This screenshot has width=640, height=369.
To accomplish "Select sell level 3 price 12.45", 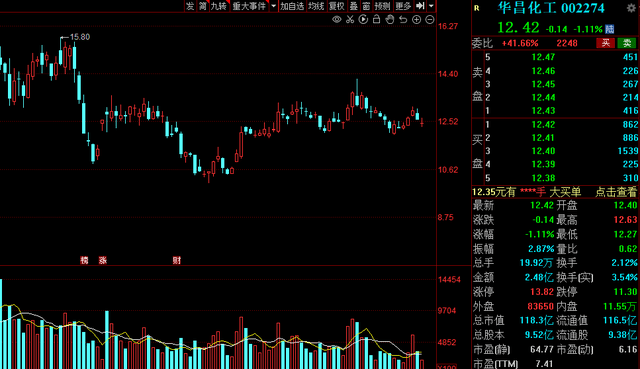I will coord(543,84).
